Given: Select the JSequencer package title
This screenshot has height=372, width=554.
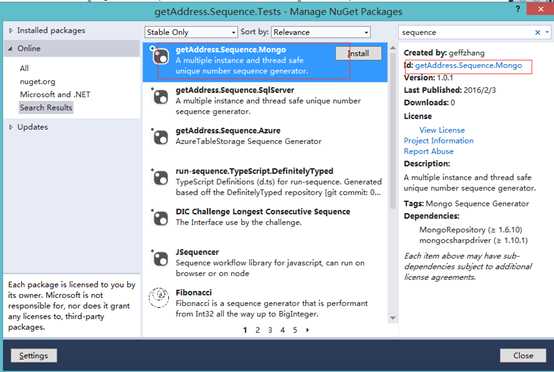Looking at the screenshot, I should click(x=197, y=252).
